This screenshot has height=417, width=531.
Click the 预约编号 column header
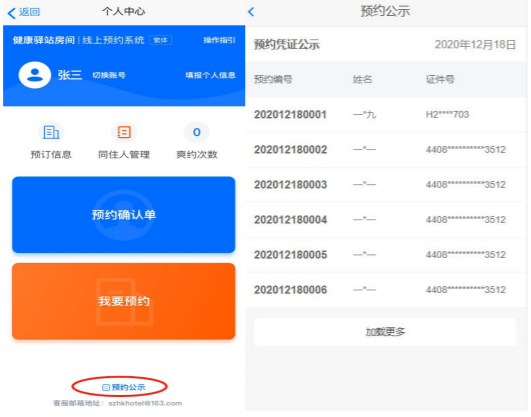273,80
